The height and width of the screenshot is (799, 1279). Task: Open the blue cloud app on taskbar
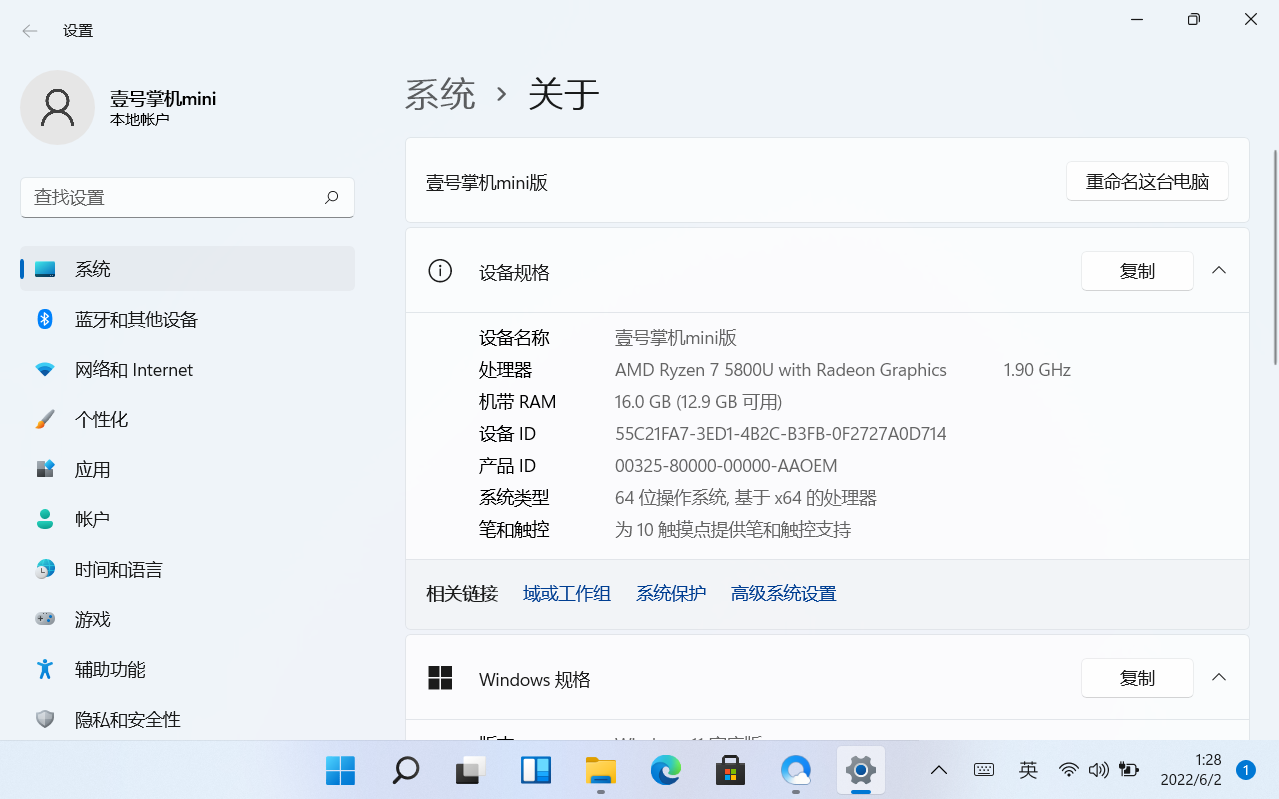tap(795, 770)
